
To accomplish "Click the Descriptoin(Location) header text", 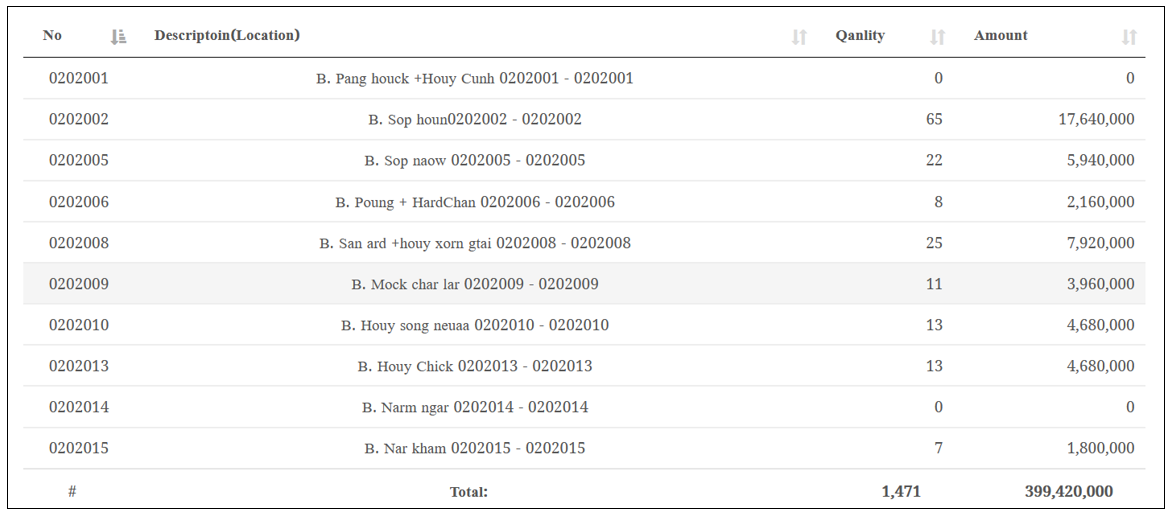I will tap(227, 35).
